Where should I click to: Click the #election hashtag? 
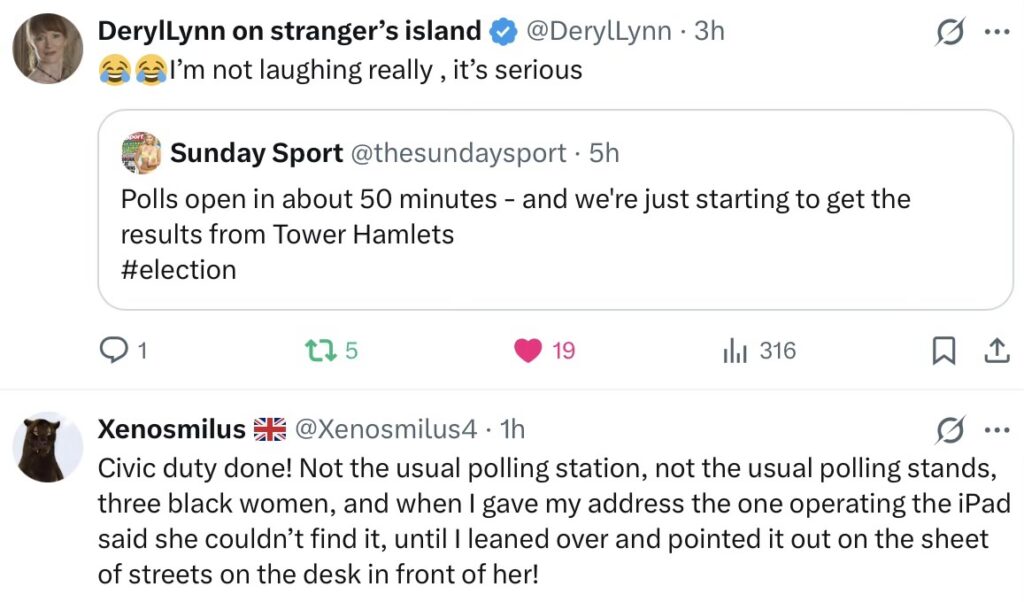pyautogui.click(x=178, y=270)
